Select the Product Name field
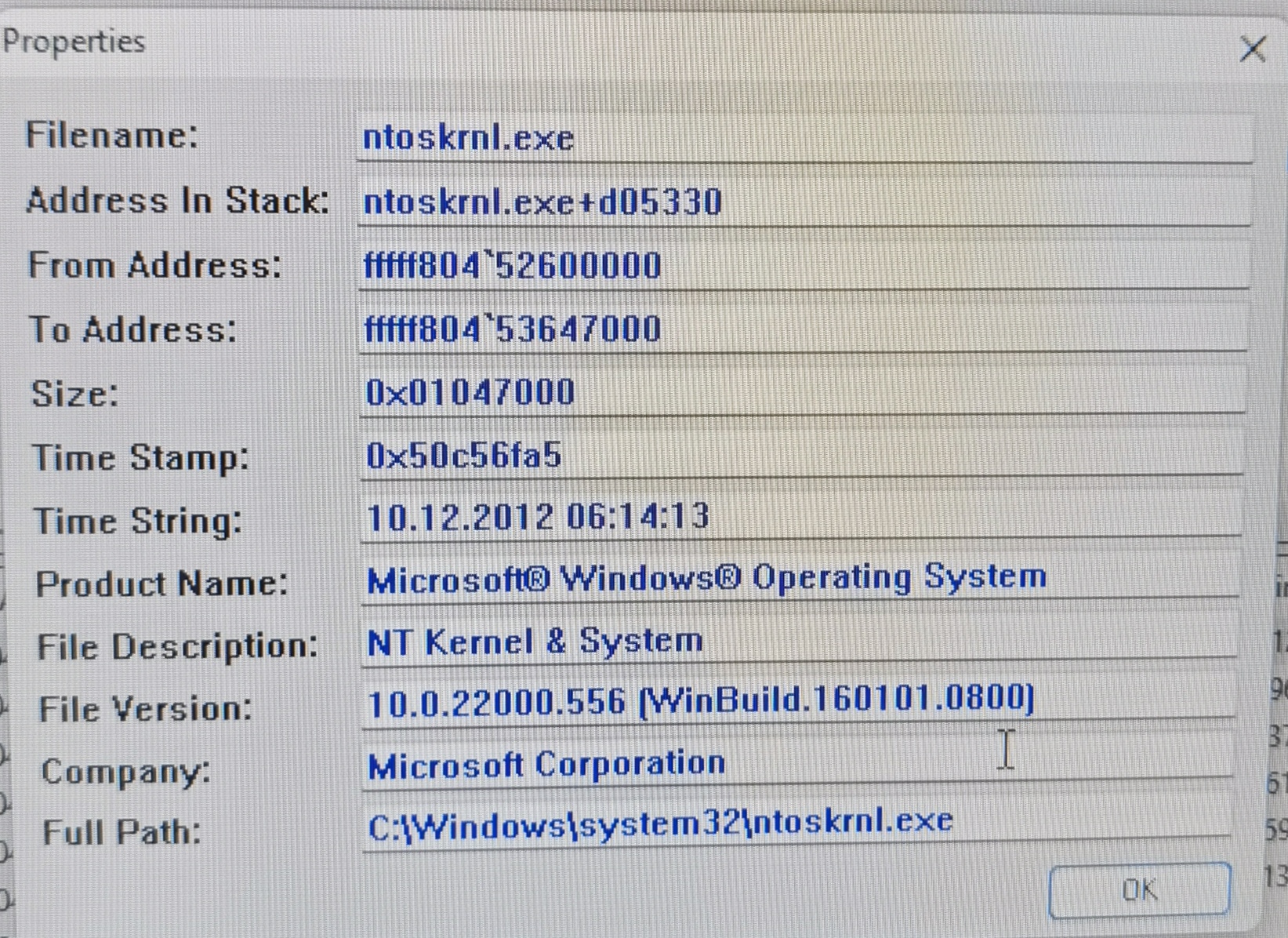This screenshot has height=938, width=1288. 800,579
